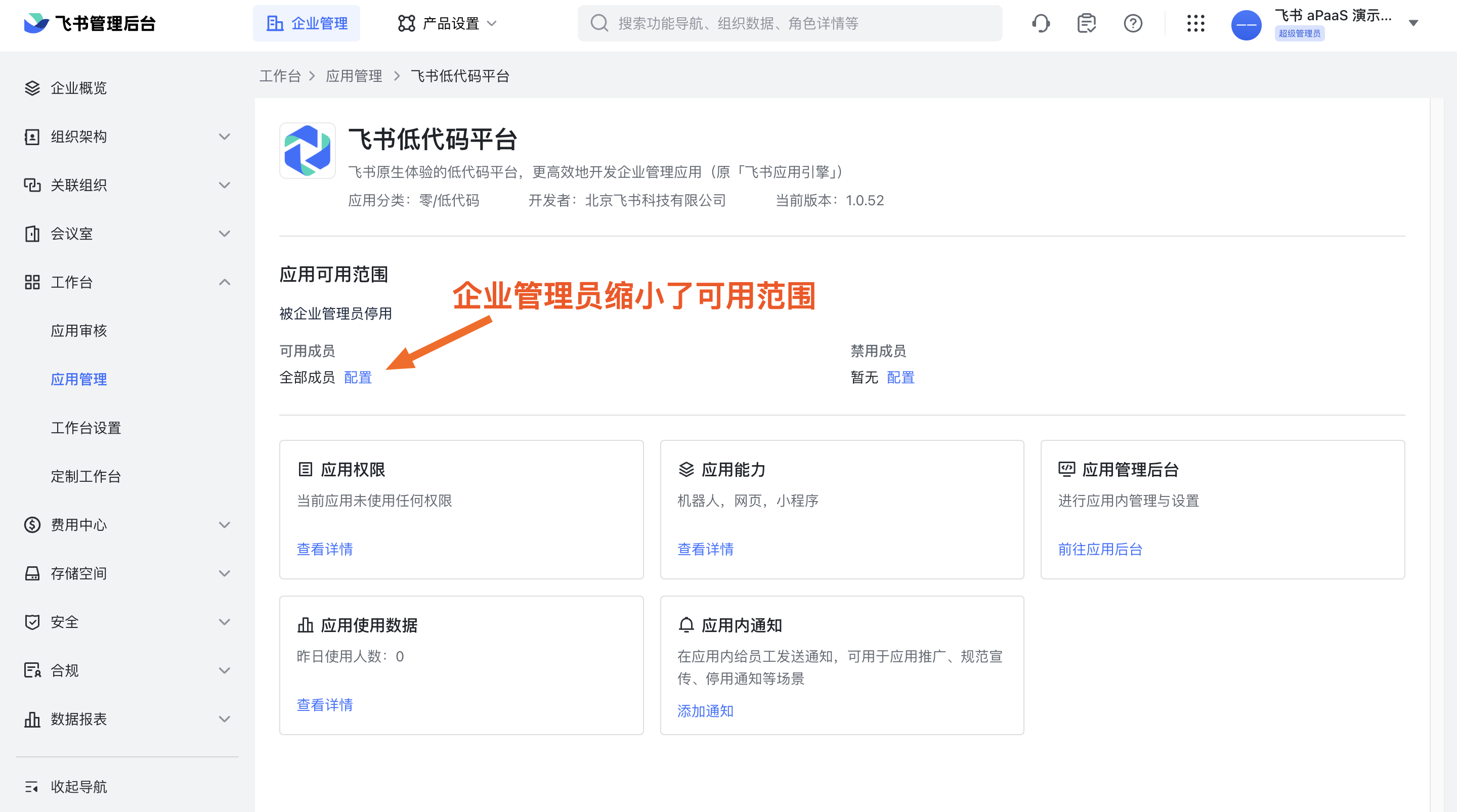Expand the 存储空间 section chevron
Viewport: 1457px width, 812px height.
[x=225, y=573]
